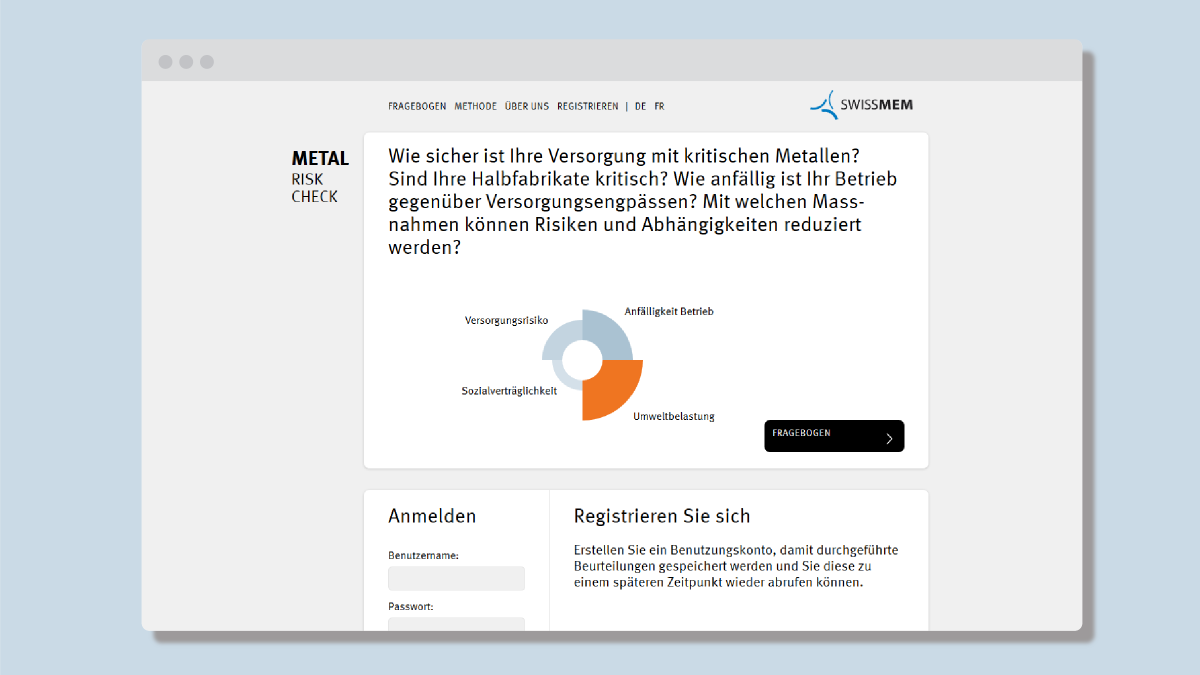1200x675 pixels.
Task: Switch language to FR
Action: pos(659,106)
